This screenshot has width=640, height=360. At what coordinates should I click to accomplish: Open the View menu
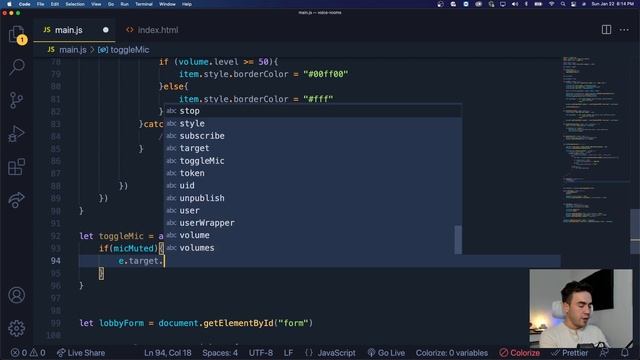(x=96, y=4)
